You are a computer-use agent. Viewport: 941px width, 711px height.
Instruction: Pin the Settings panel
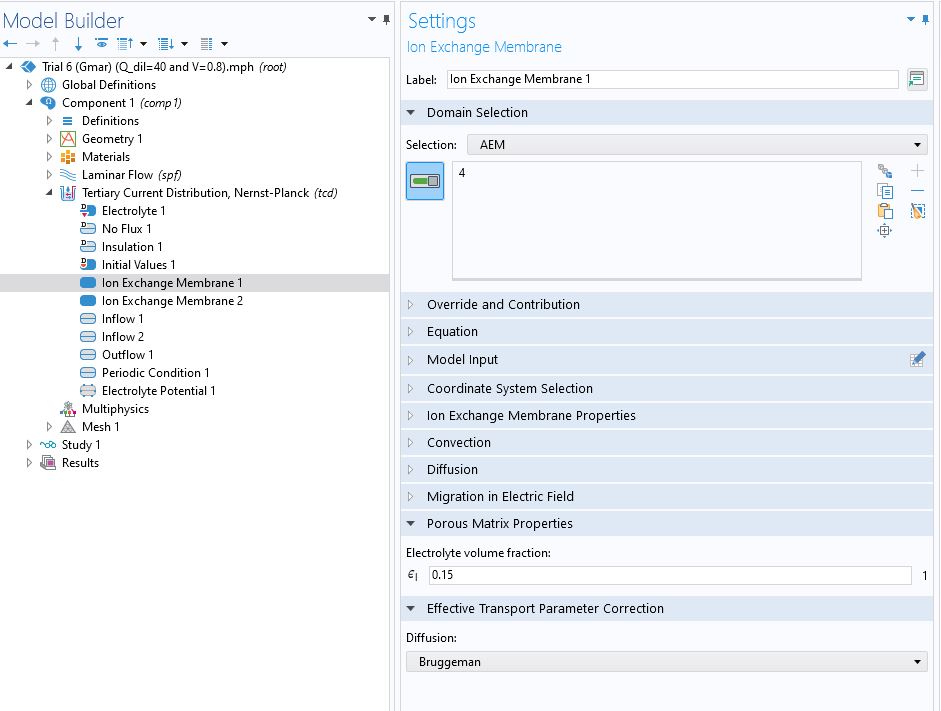[926, 19]
